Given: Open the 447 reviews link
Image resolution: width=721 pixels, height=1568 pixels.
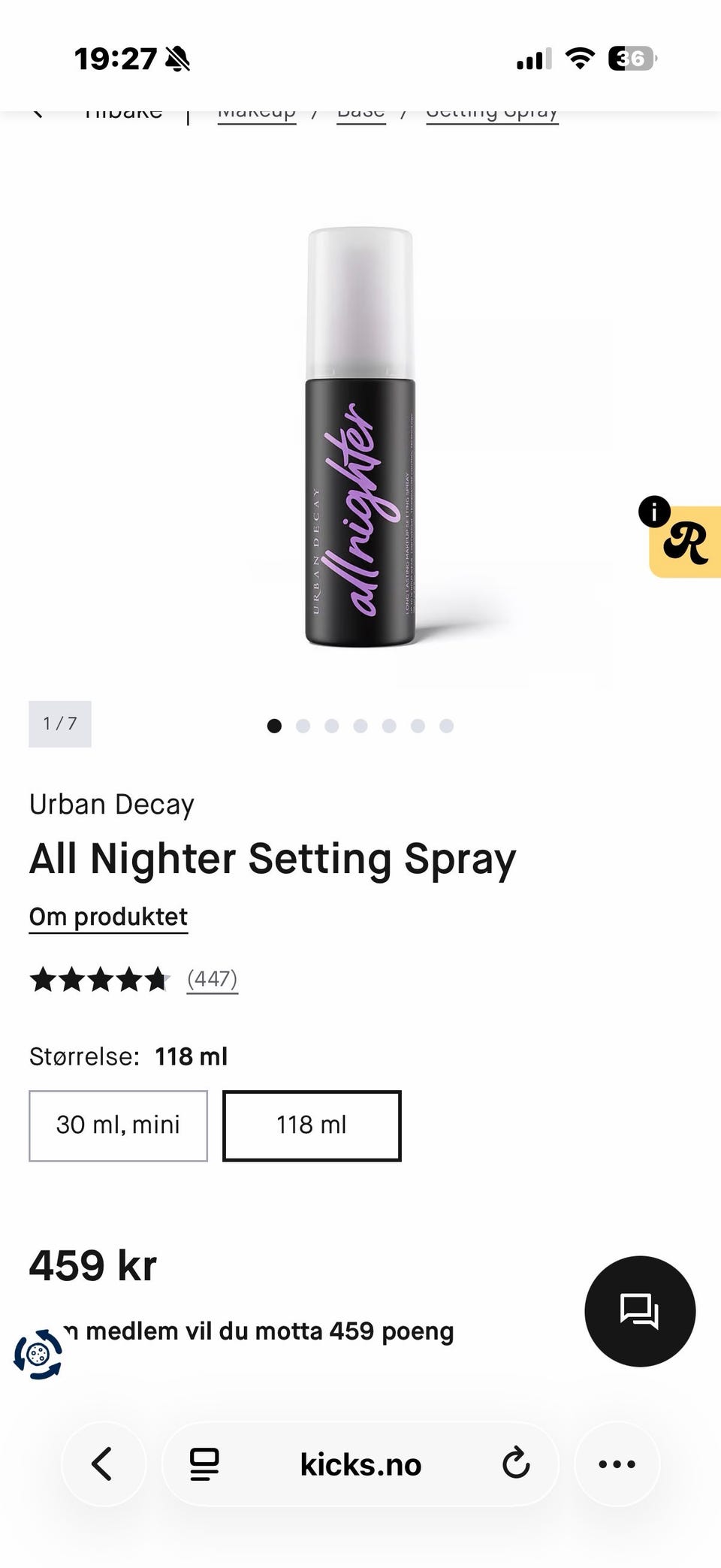Looking at the screenshot, I should tap(213, 979).
